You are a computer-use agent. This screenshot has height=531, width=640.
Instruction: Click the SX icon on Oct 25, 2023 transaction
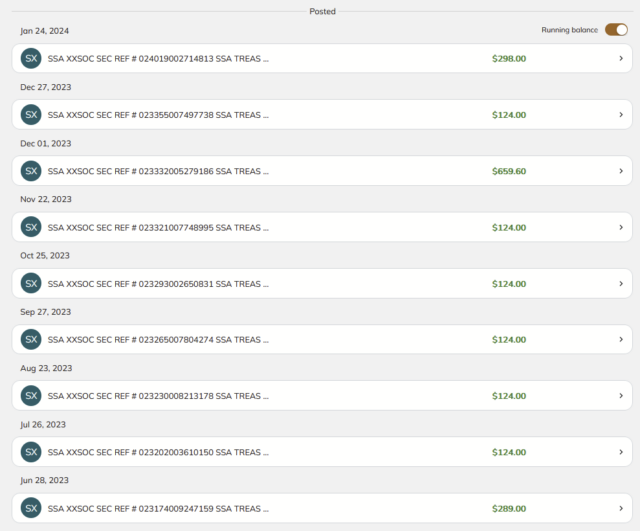(31, 284)
